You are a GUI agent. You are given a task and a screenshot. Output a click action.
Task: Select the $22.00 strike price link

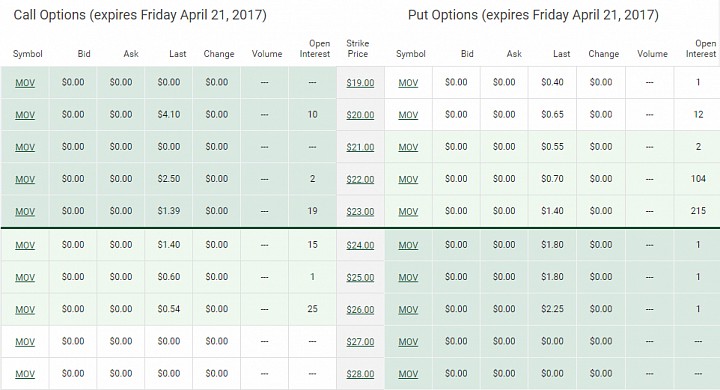point(360,180)
